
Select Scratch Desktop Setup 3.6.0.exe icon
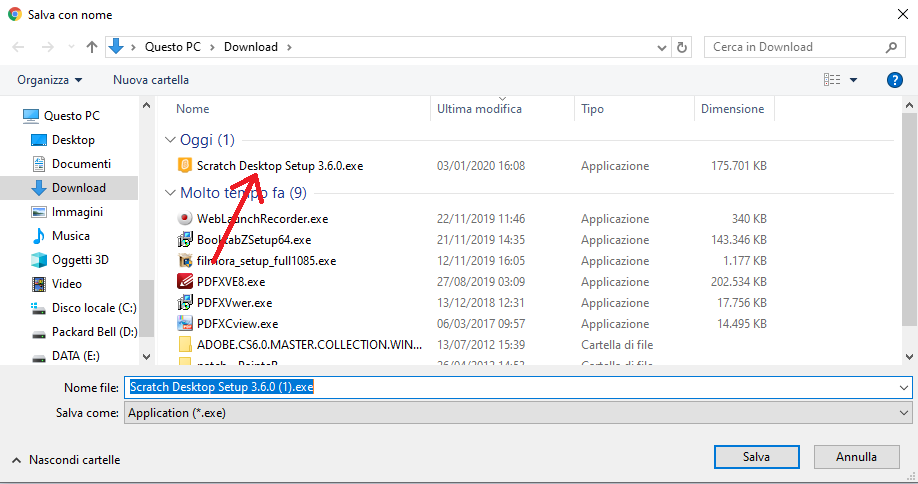184,166
